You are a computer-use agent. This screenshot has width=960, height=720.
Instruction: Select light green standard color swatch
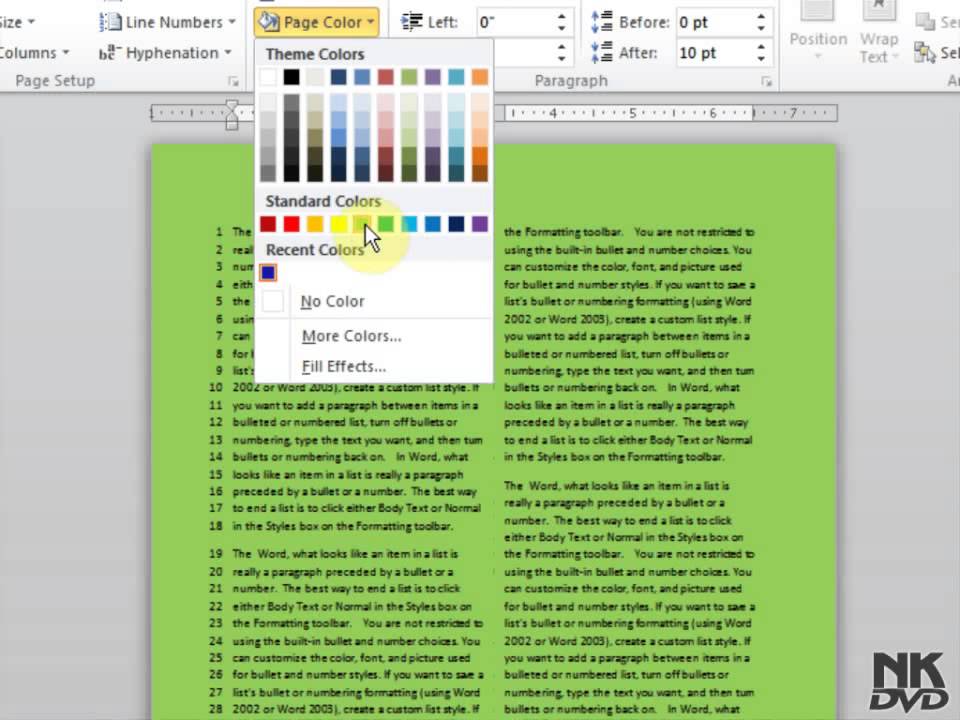tap(362, 224)
